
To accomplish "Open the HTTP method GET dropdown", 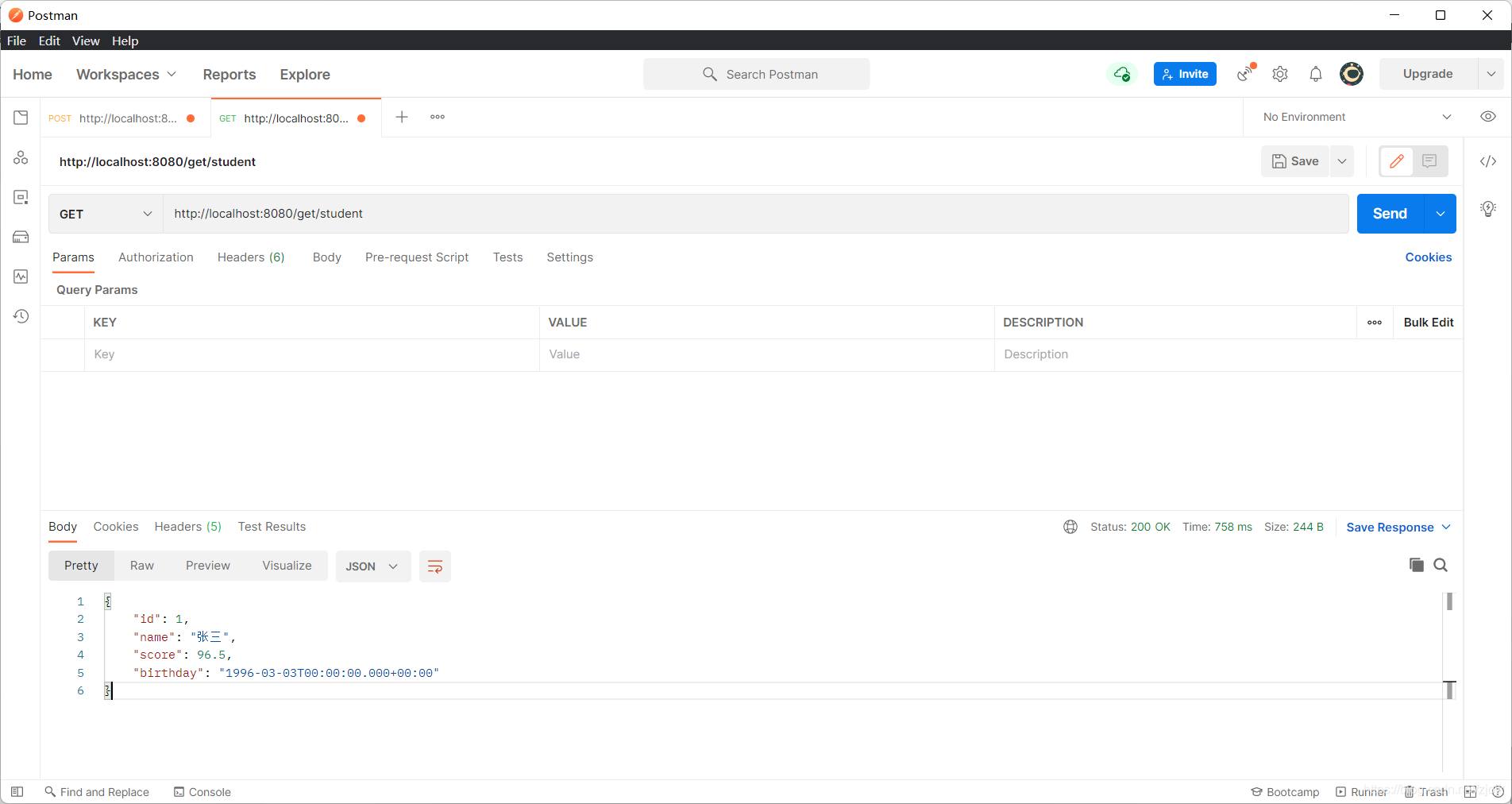I will (x=106, y=214).
